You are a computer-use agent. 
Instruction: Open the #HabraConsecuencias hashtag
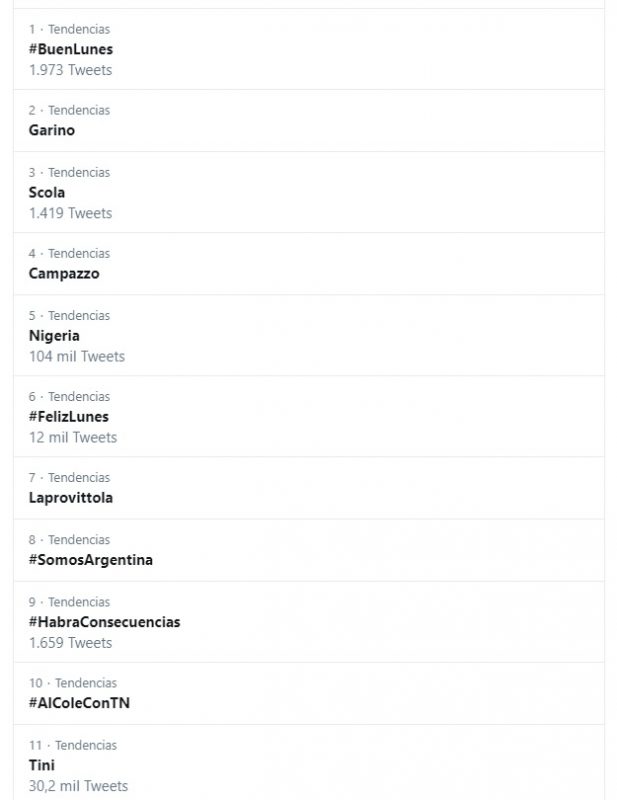(104, 621)
